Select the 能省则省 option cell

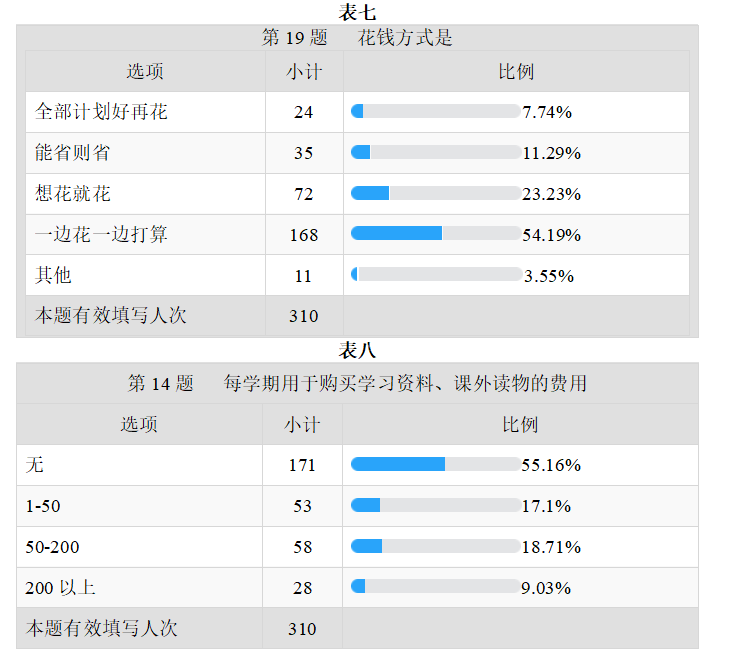[146, 153]
